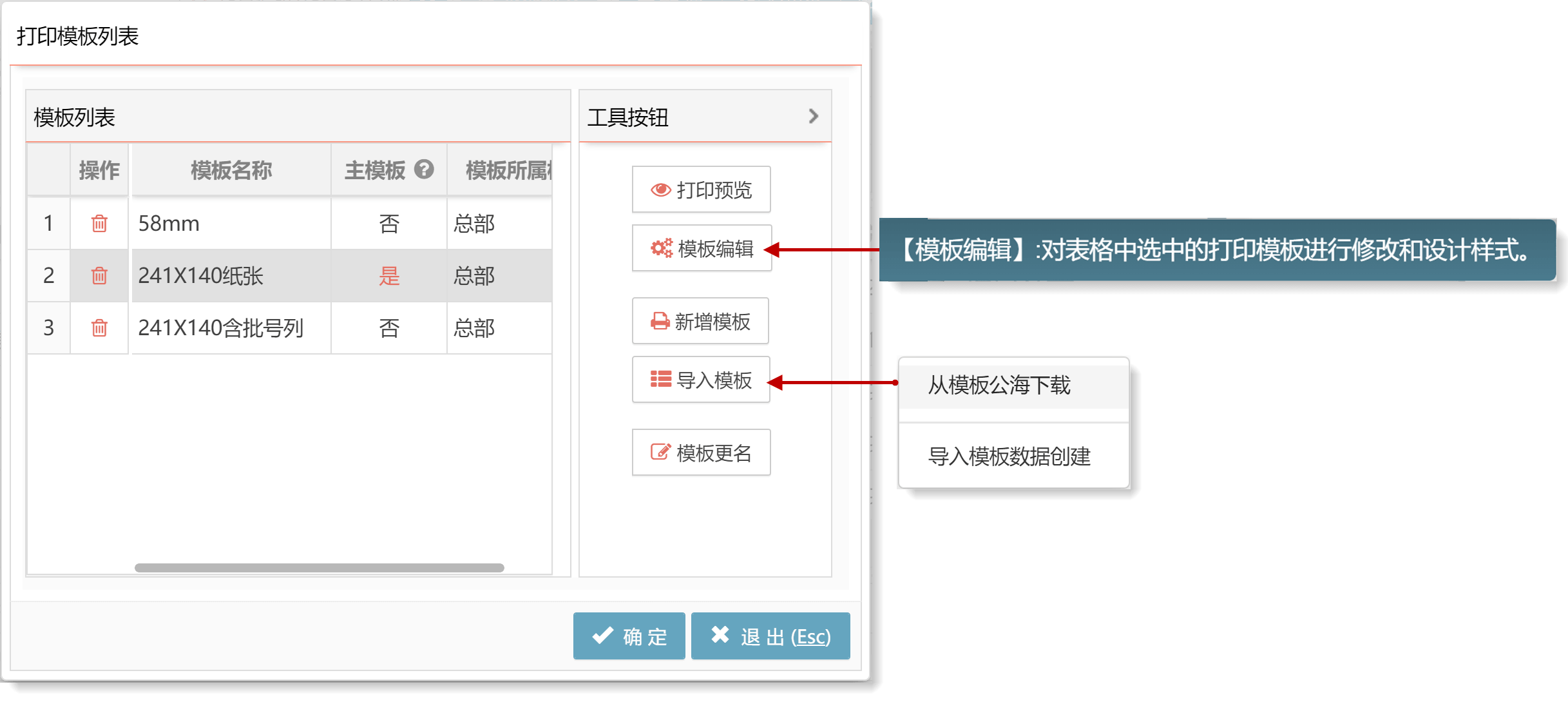Click the 否 main-template value for 58mm
Image resolution: width=1568 pixels, height=702 pixels.
click(x=389, y=224)
